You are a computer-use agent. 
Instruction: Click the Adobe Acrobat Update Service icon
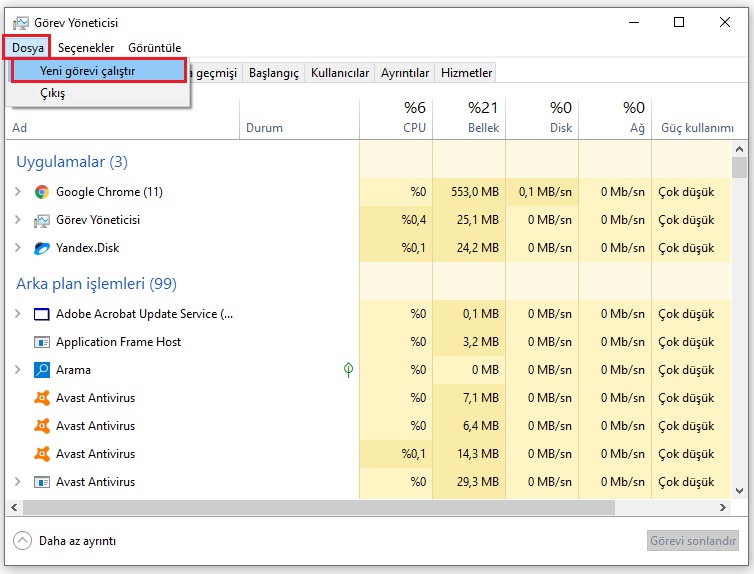click(42, 314)
